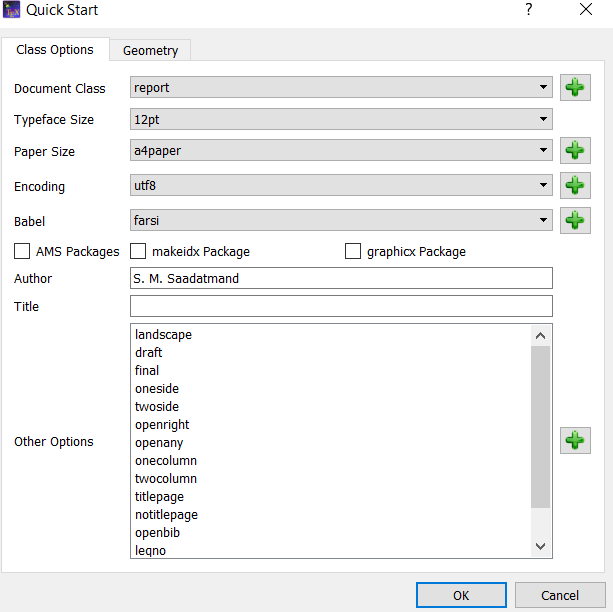Click the Cancel button
The image size is (613, 612).
coord(560,595)
